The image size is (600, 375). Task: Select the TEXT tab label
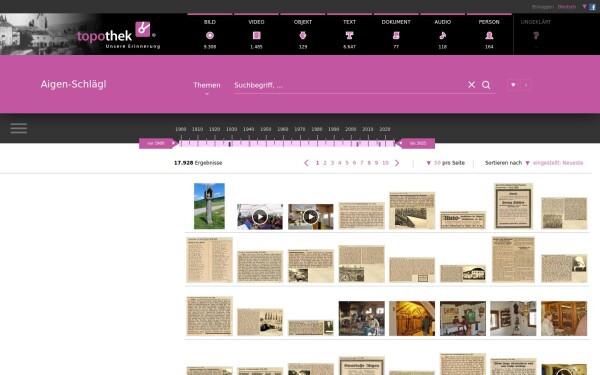point(349,22)
